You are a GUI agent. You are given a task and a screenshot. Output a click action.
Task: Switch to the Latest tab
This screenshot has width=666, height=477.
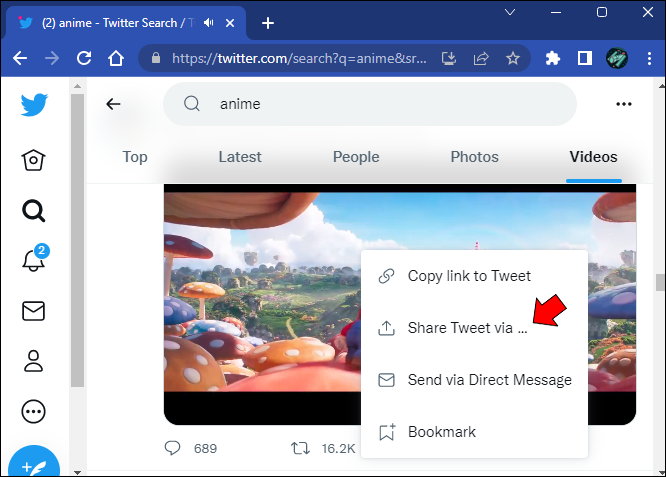pos(240,157)
